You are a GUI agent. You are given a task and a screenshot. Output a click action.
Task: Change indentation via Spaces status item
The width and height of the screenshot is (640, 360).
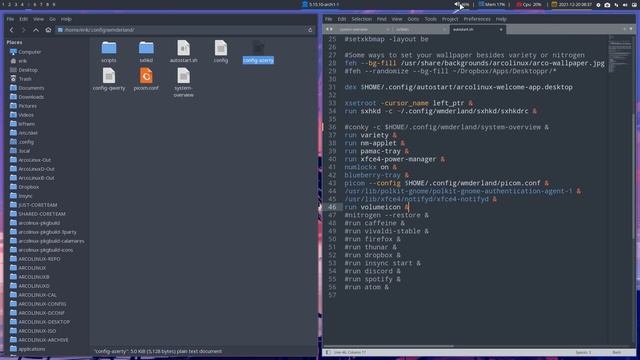pyautogui.click(x=583, y=352)
